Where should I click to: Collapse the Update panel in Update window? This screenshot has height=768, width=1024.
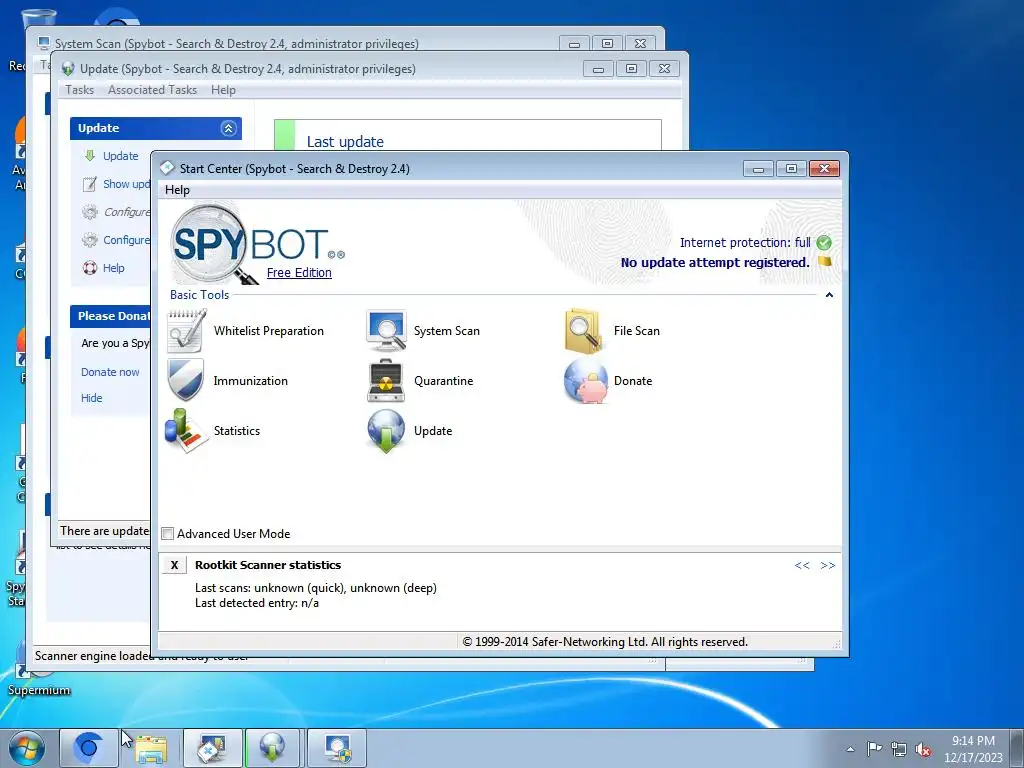point(228,128)
